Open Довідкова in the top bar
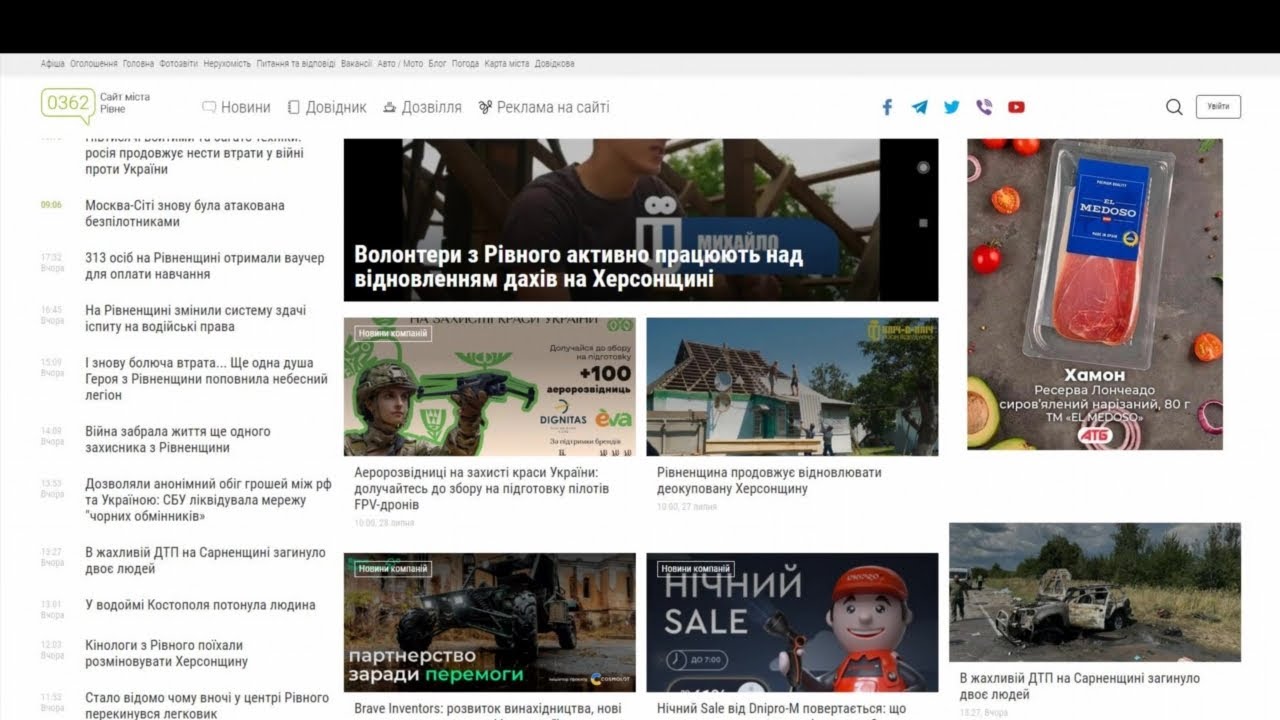 click(x=555, y=64)
